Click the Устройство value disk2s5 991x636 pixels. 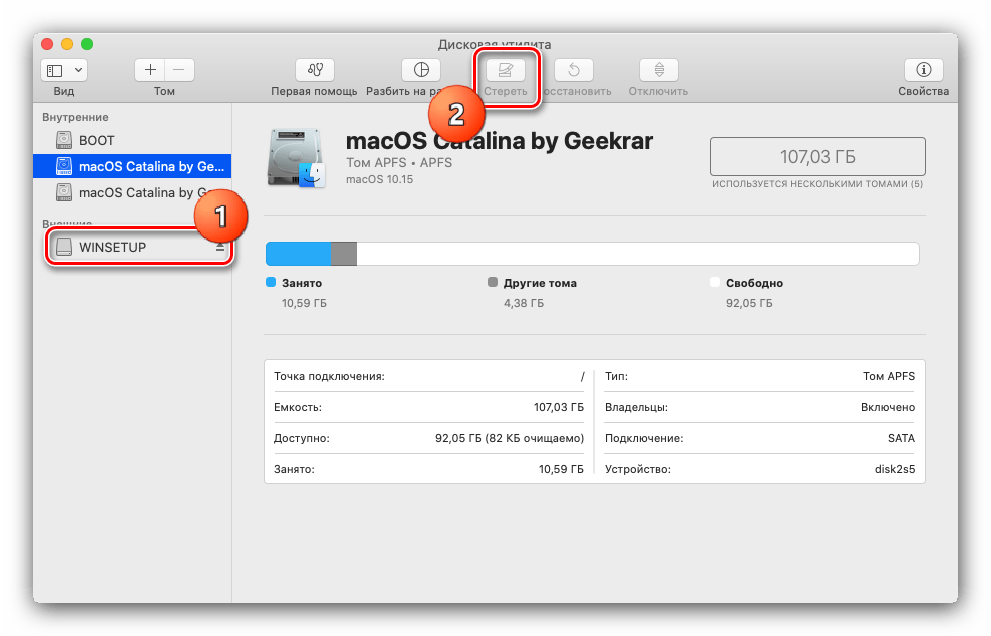point(895,469)
